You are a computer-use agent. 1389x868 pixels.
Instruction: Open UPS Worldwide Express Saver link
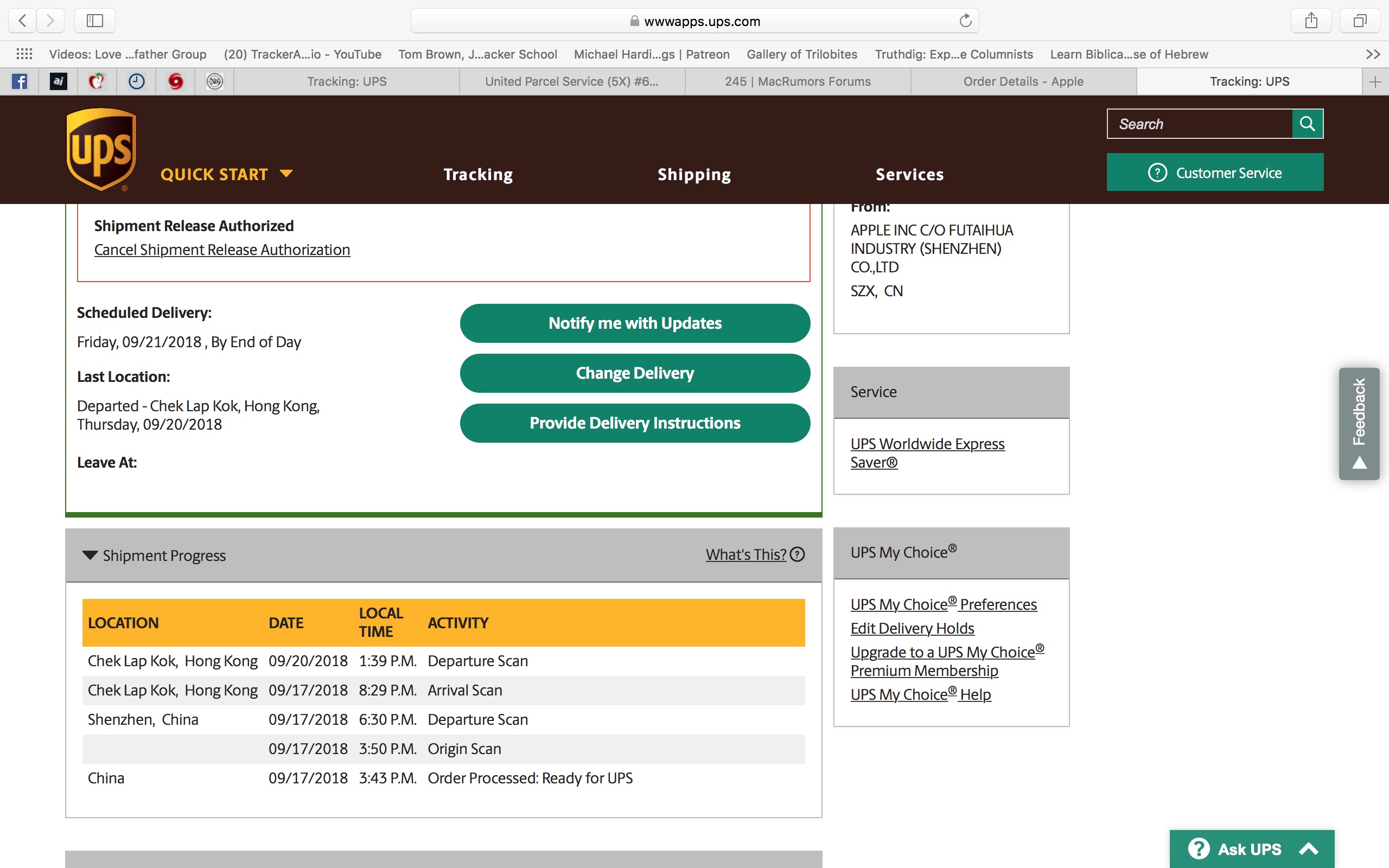[x=927, y=453]
